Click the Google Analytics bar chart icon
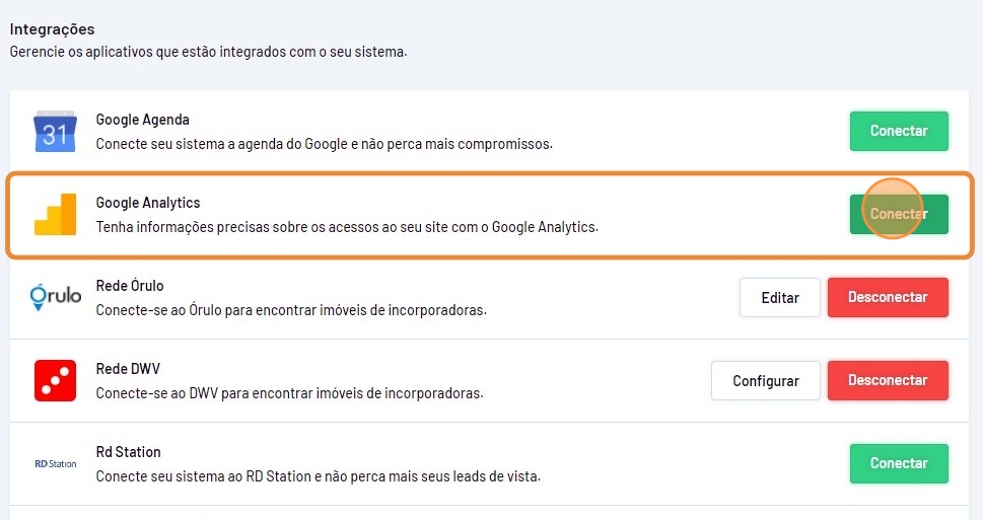Screen dimensions: 983x520 (x=55, y=214)
